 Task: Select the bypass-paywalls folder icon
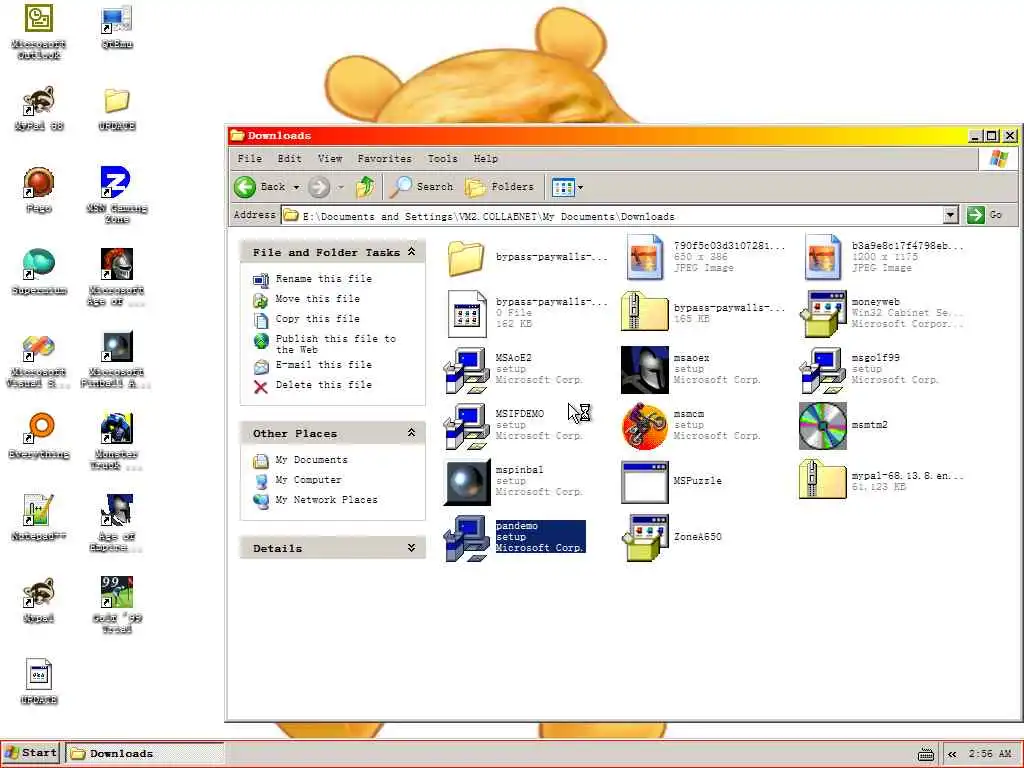coord(466,258)
